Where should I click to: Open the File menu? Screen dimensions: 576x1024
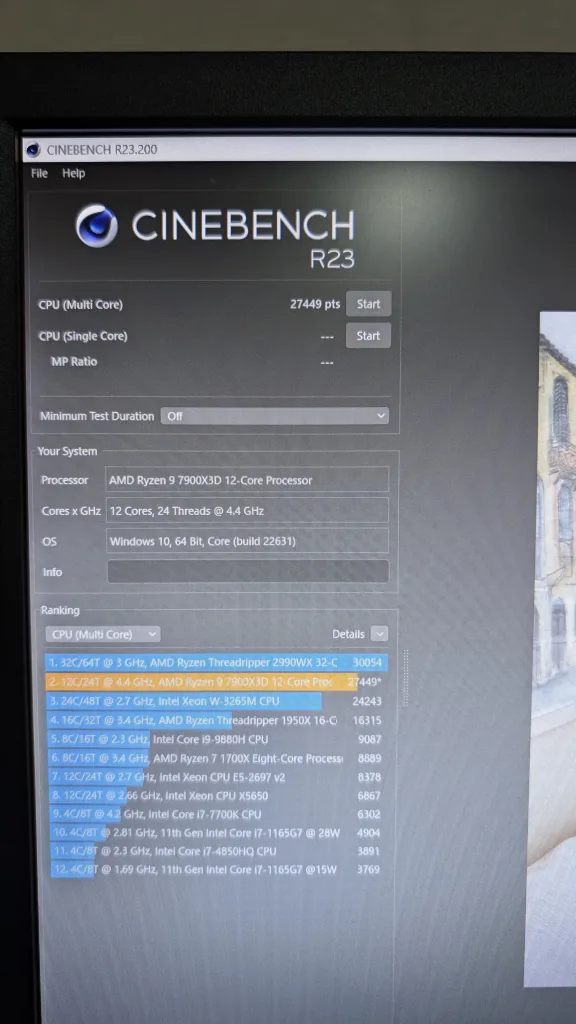coord(39,173)
